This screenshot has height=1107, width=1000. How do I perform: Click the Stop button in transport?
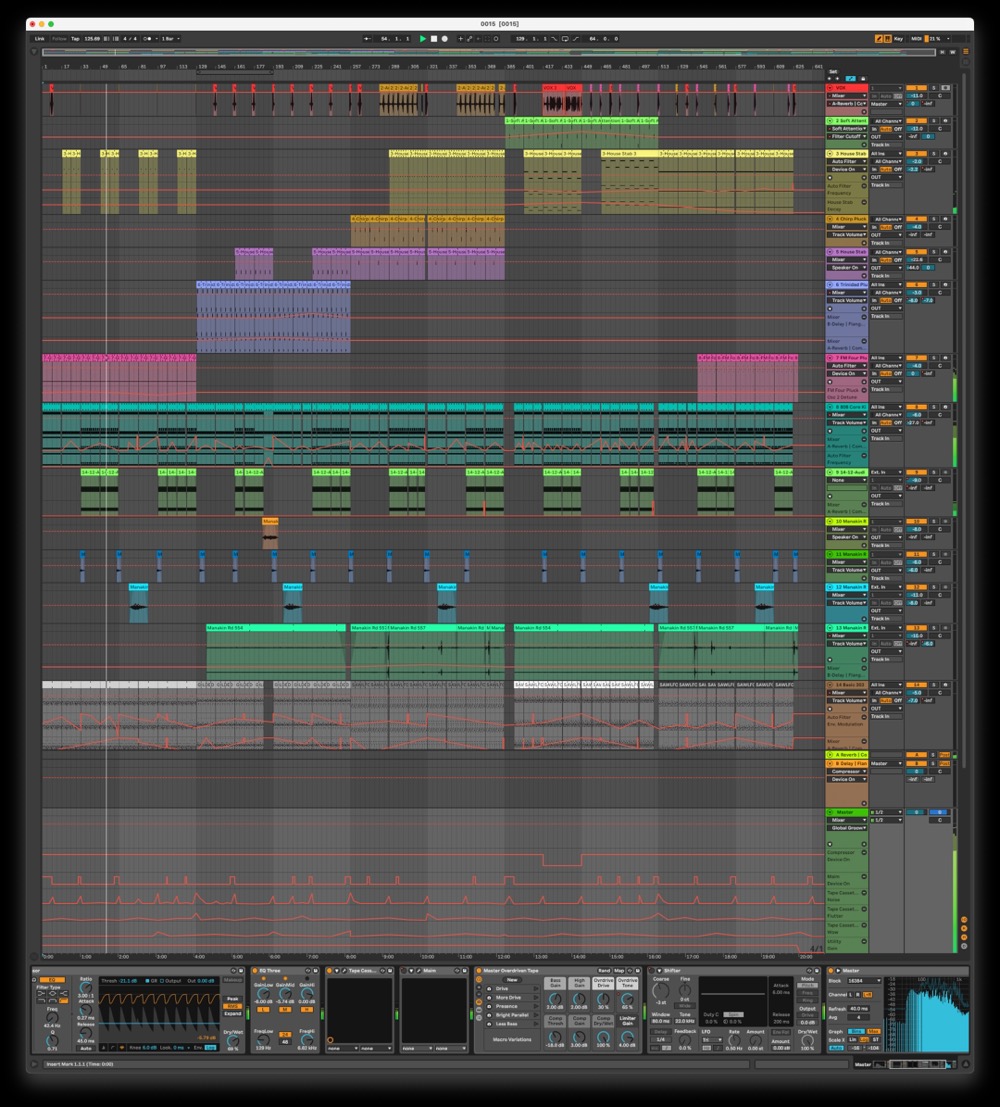pos(434,39)
